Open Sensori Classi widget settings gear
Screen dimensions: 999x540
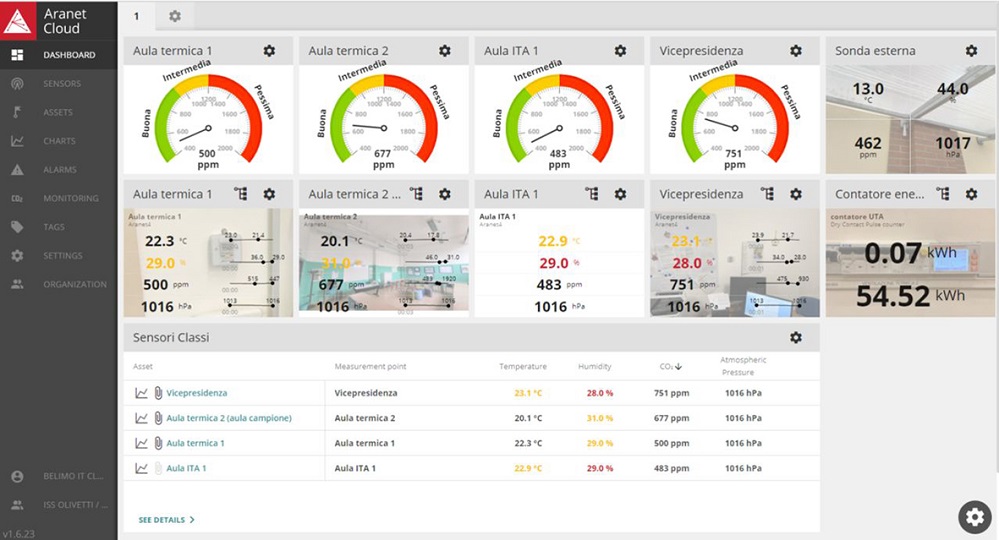point(796,338)
